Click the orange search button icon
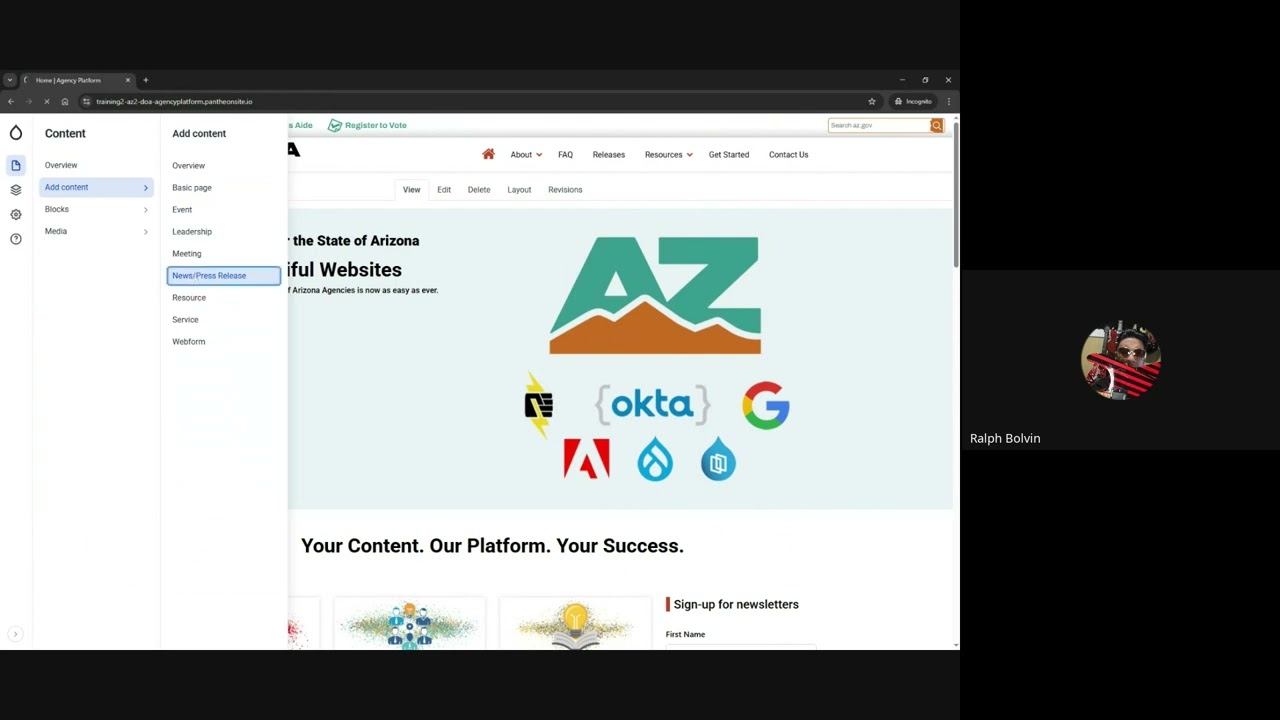 pos(937,125)
